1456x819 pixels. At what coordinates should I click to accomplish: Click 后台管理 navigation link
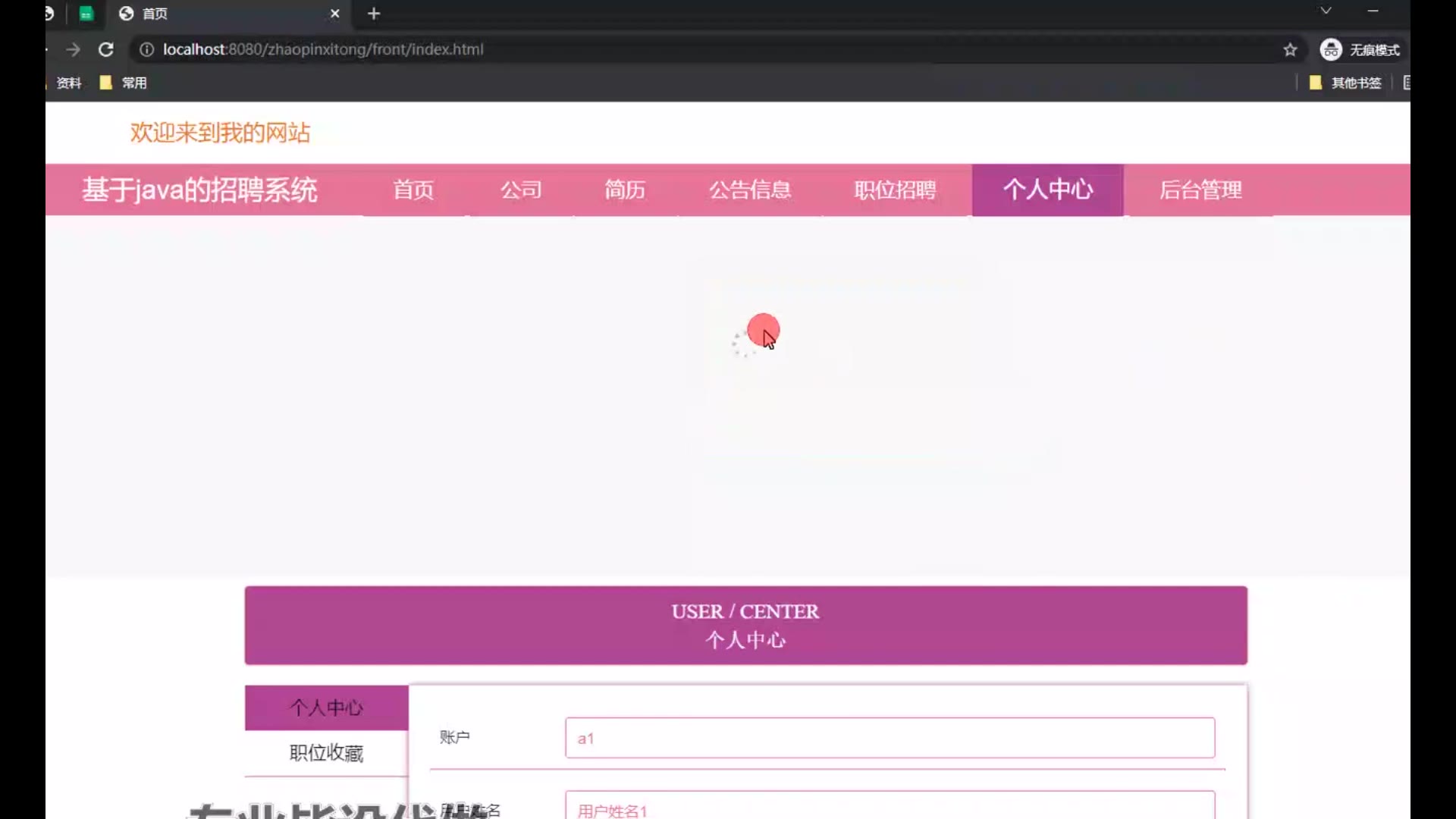click(x=1200, y=190)
